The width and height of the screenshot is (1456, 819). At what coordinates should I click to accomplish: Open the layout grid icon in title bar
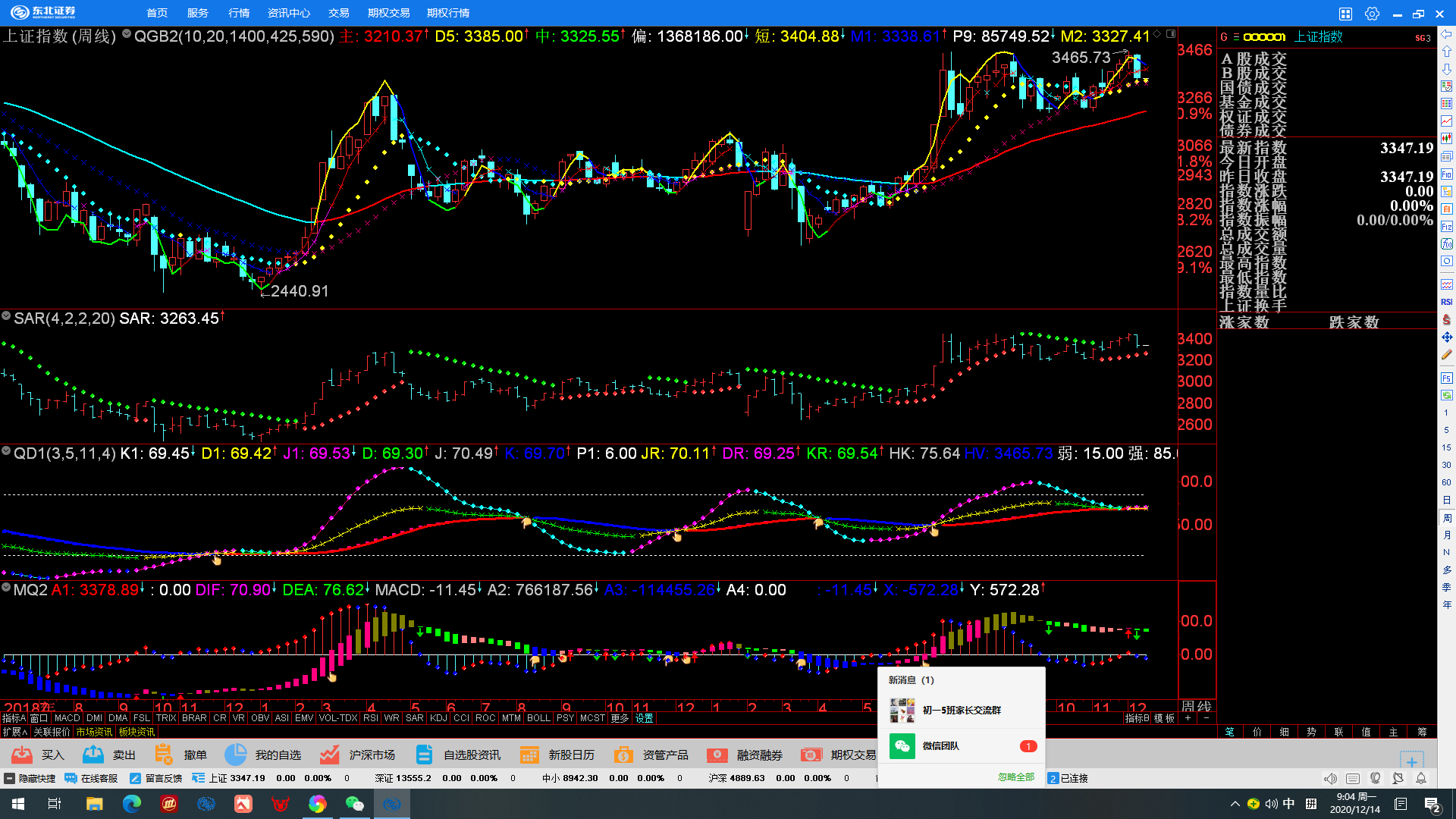click(1345, 14)
